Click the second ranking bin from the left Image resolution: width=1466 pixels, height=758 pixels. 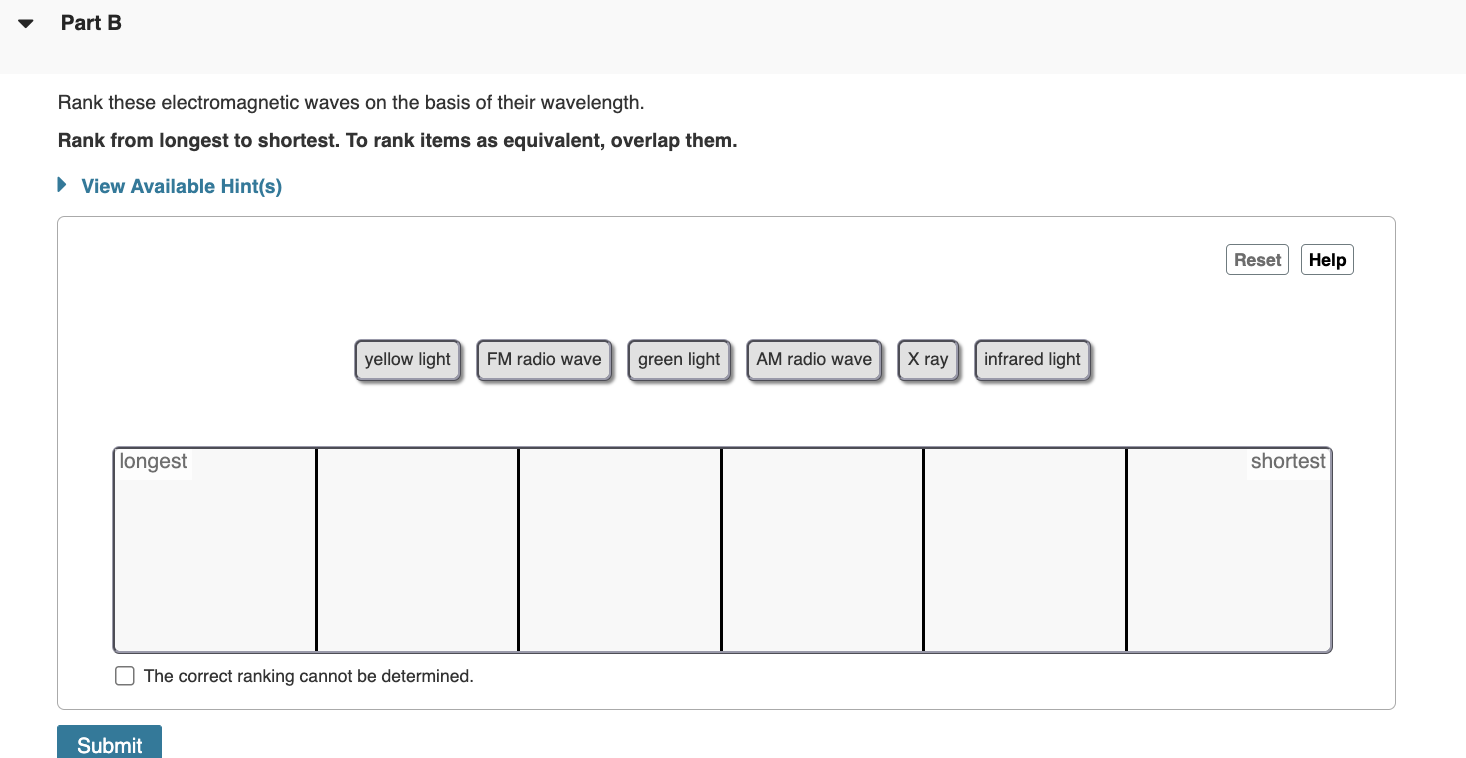tap(417, 550)
